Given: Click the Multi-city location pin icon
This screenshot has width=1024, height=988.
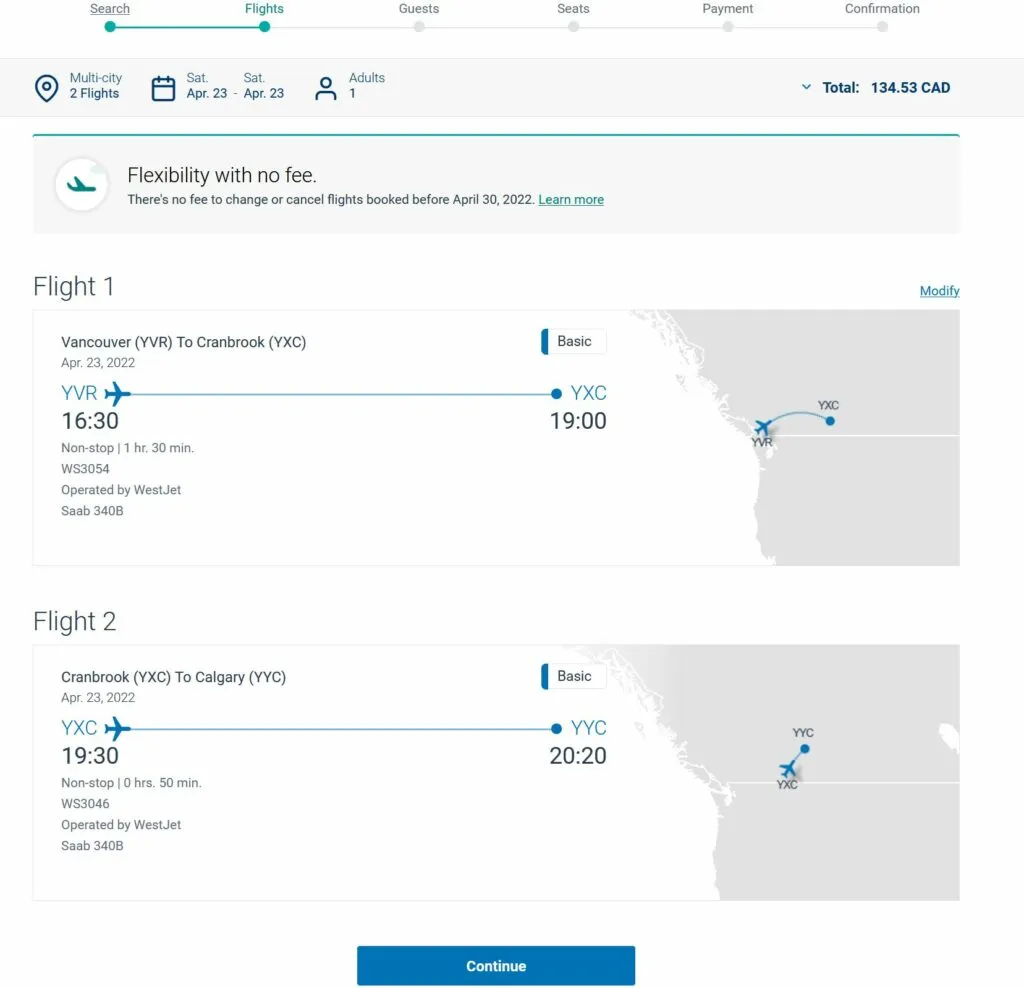Looking at the screenshot, I should [x=47, y=88].
